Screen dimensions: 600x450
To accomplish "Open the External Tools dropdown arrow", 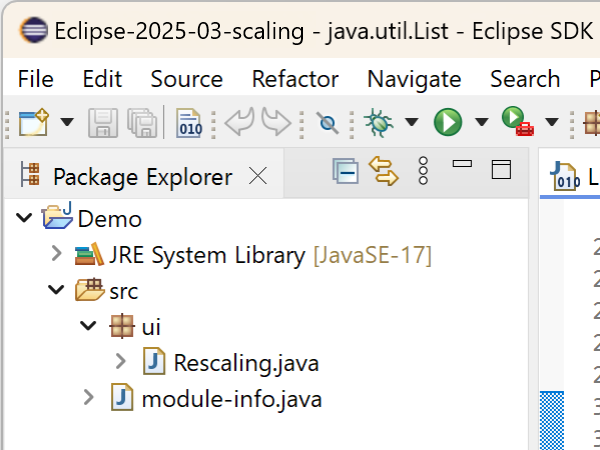I will [552, 122].
